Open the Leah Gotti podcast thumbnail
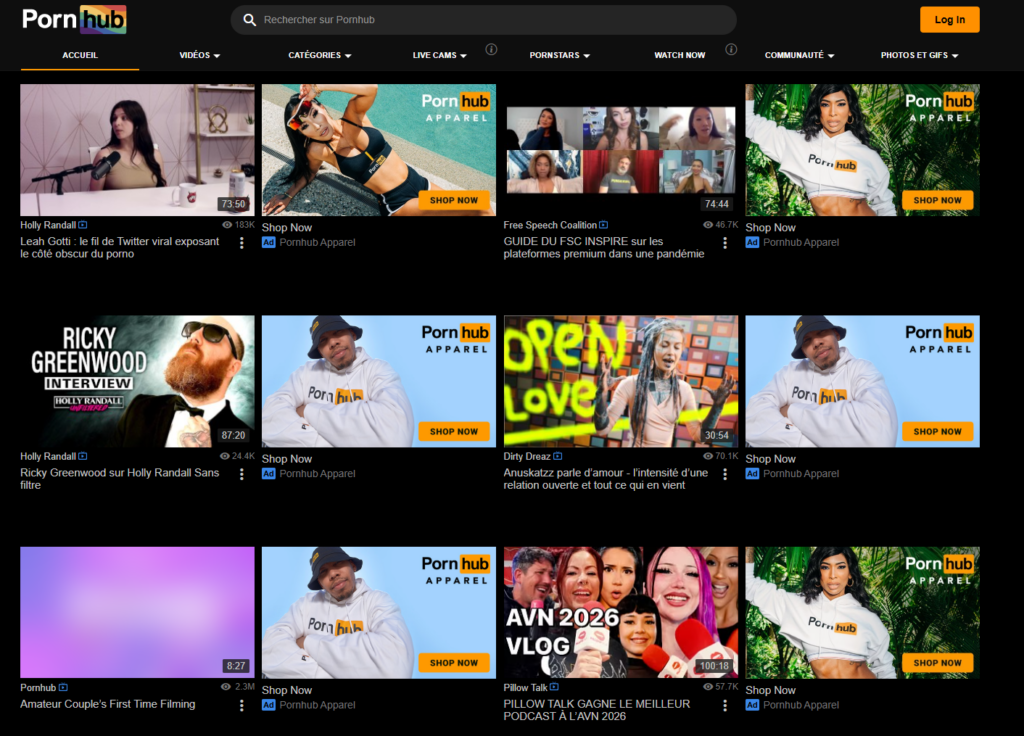Image resolution: width=1024 pixels, height=736 pixels. [x=137, y=150]
